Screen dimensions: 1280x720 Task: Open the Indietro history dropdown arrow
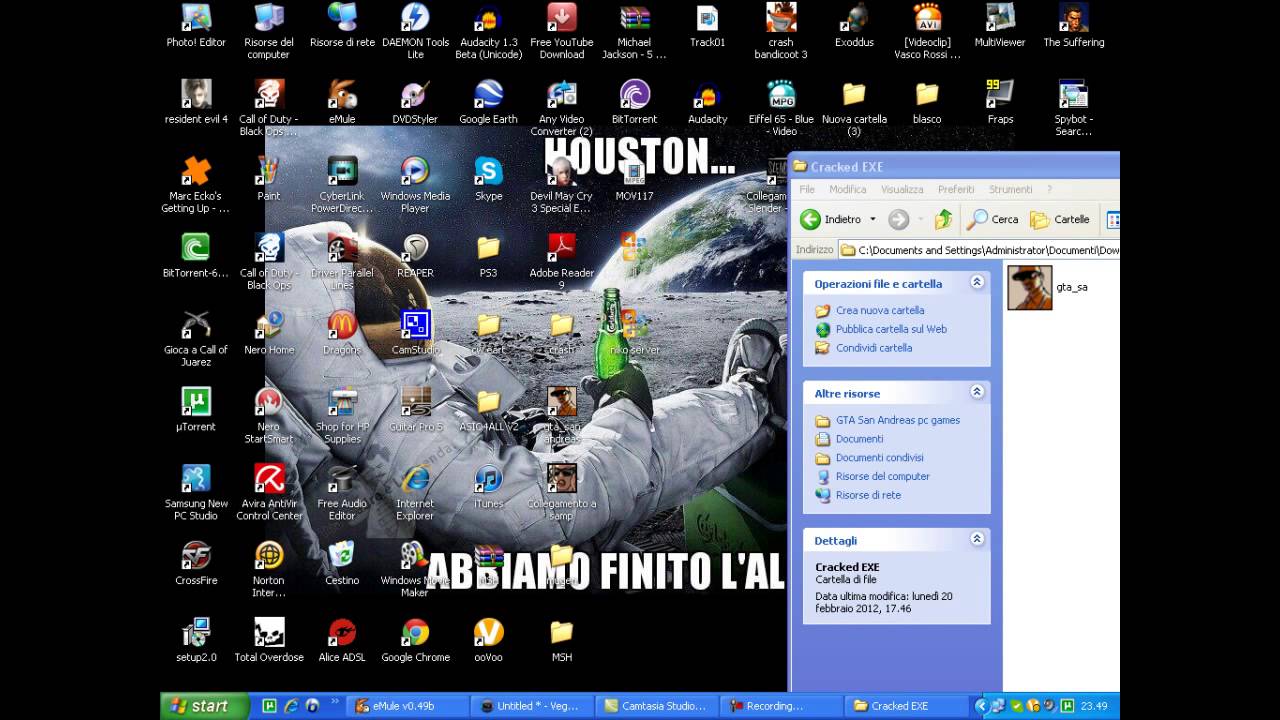pyautogui.click(x=872, y=219)
